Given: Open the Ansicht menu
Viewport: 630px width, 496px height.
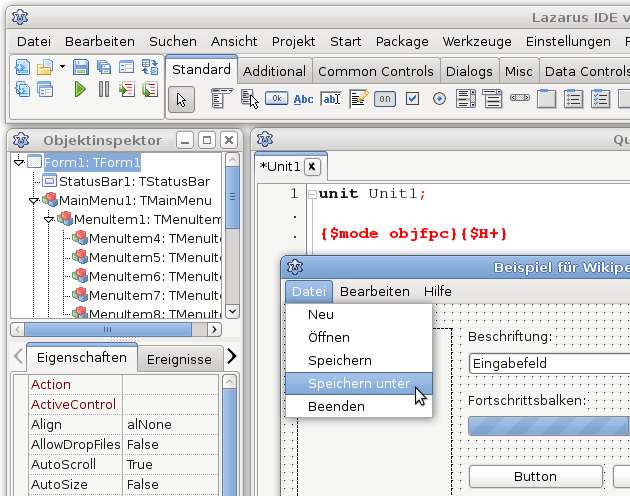Looking at the screenshot, I should tap(234, 41).
